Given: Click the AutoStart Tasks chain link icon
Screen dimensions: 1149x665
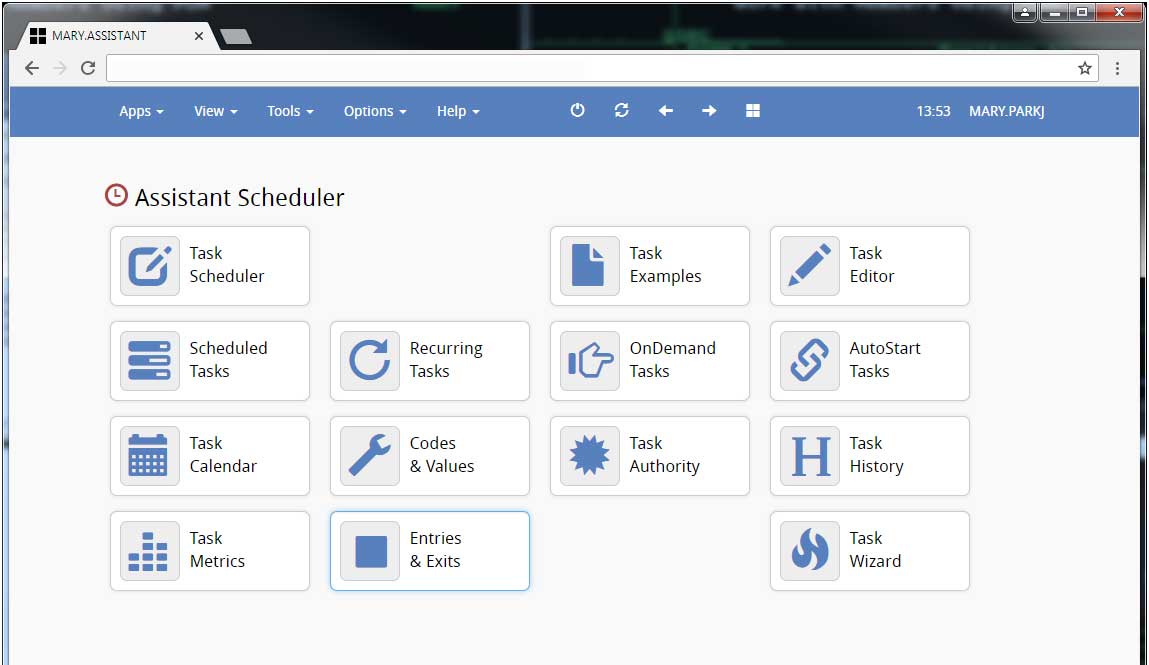Looking at the screenshot, I should [810, 361].
